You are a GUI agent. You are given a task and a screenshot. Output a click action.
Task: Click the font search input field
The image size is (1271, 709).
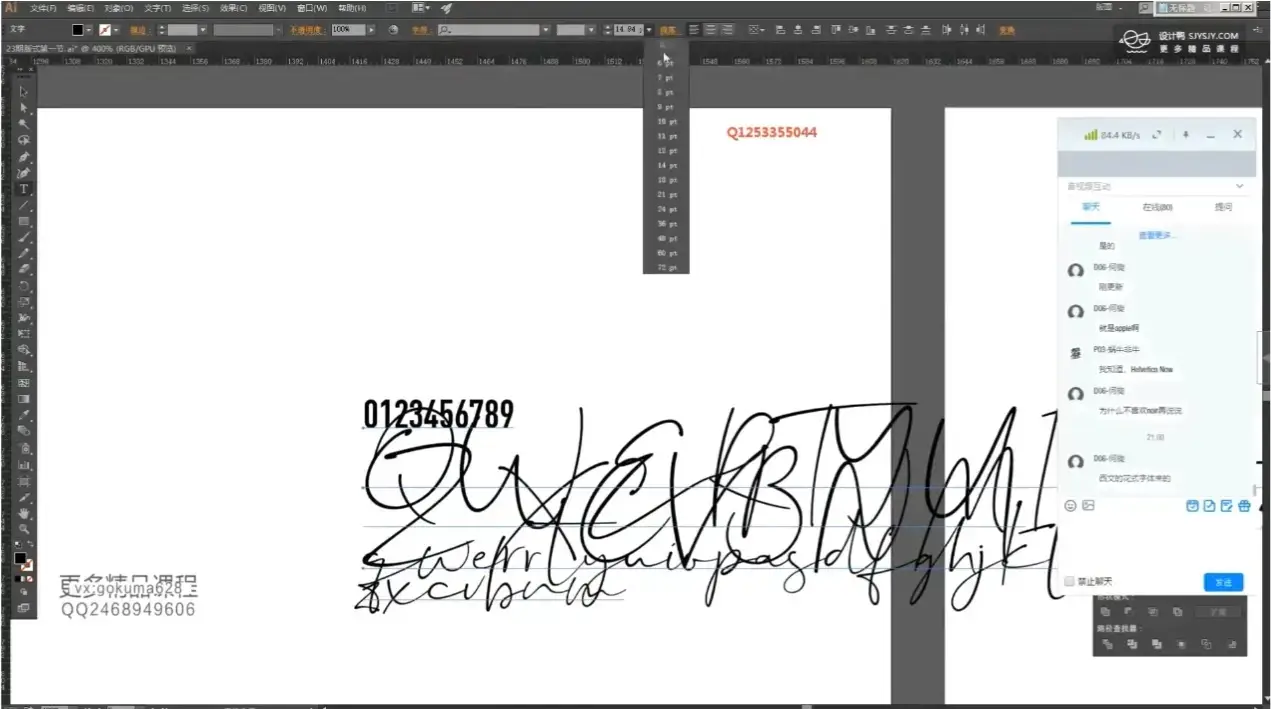click(x=489, y=30)
